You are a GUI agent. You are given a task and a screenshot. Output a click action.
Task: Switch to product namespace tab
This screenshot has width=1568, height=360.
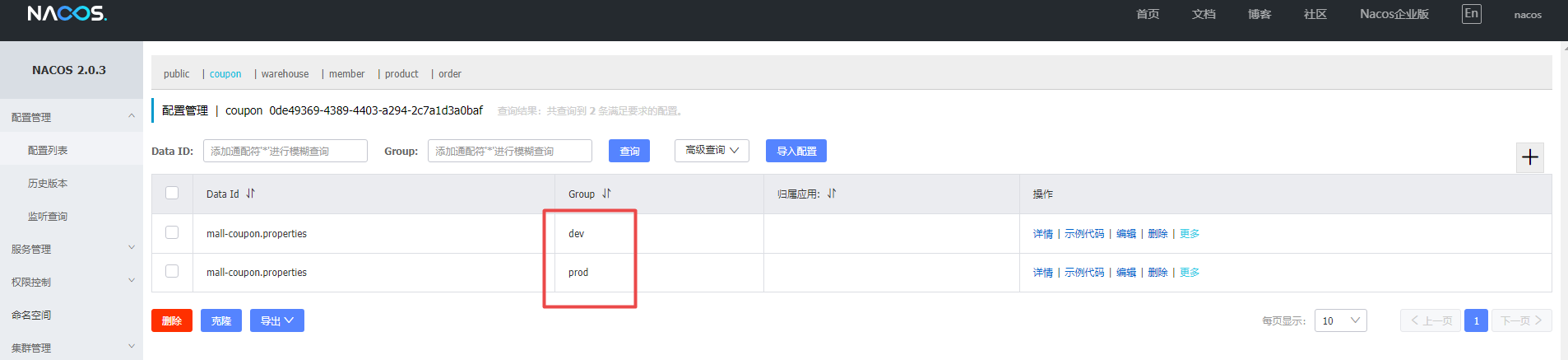[x=401, y=74]
